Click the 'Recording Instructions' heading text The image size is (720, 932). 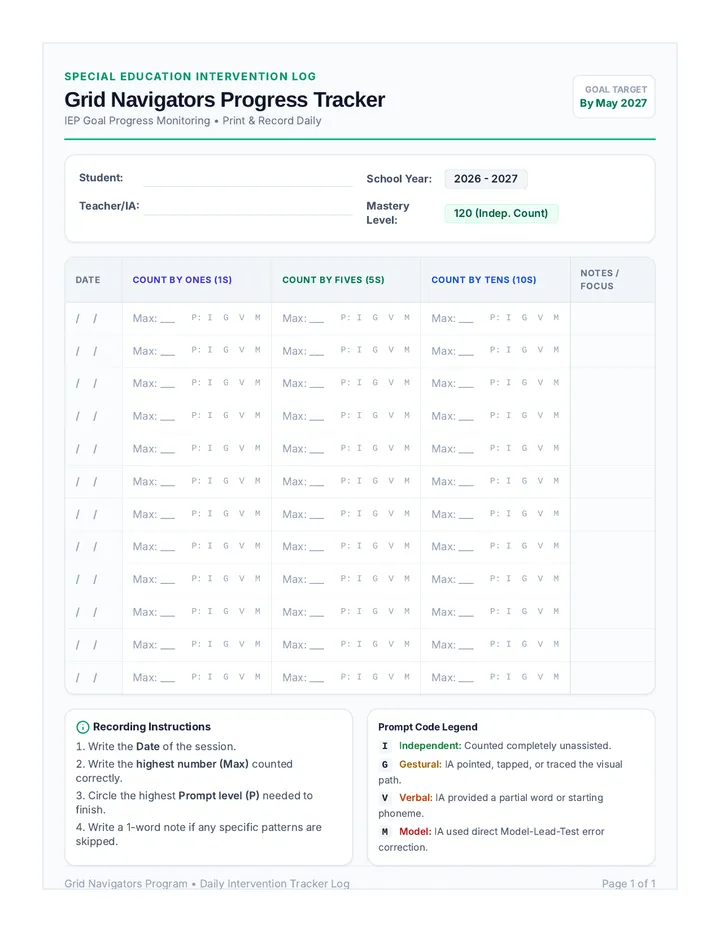pos(152,727)
